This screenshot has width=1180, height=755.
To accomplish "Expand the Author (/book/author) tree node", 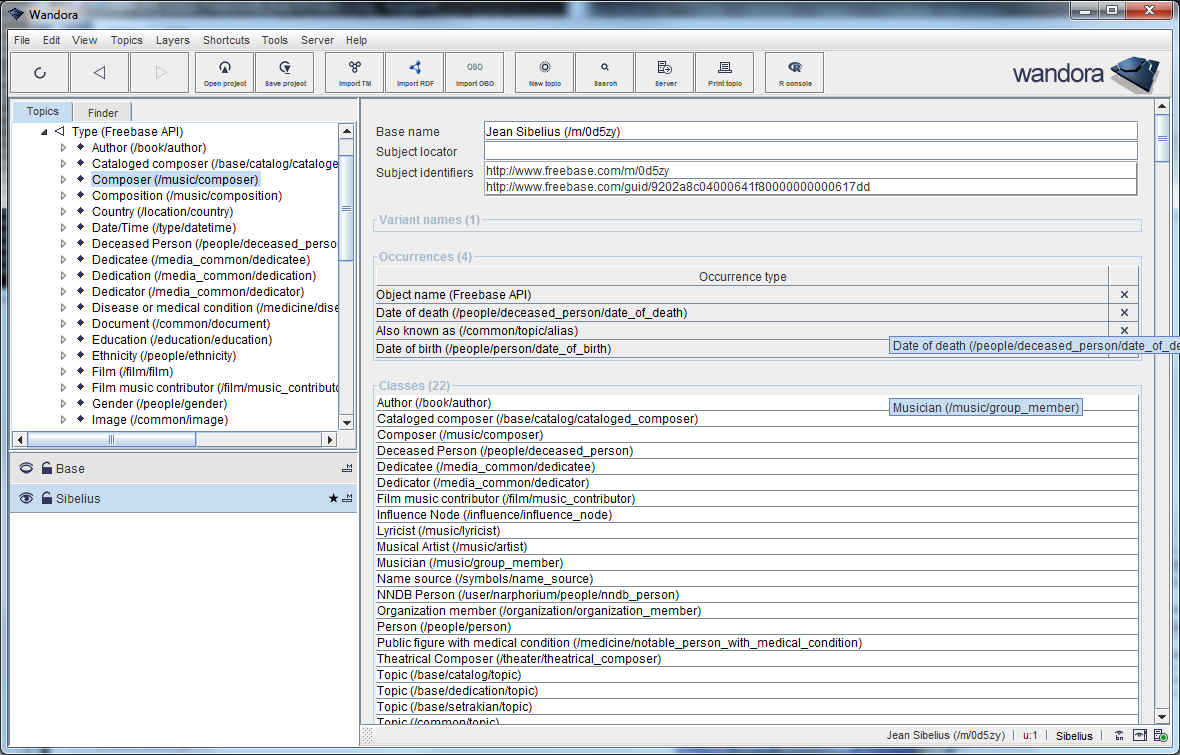I will pyautogui.click(x=64, y=148).
